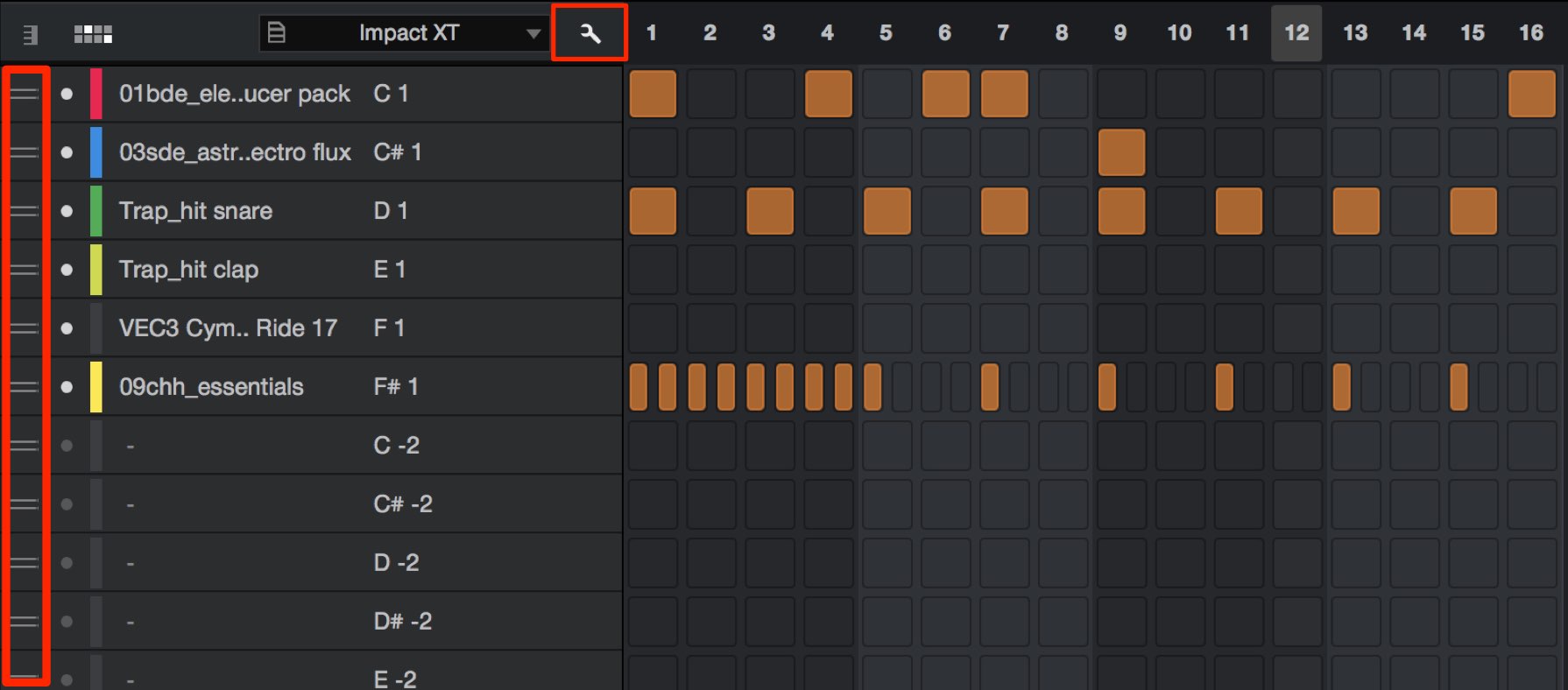Click the row handle icon for 09chh_essentials
The height and width of the screenshot is (690, 1568).
tap(25, 387)
